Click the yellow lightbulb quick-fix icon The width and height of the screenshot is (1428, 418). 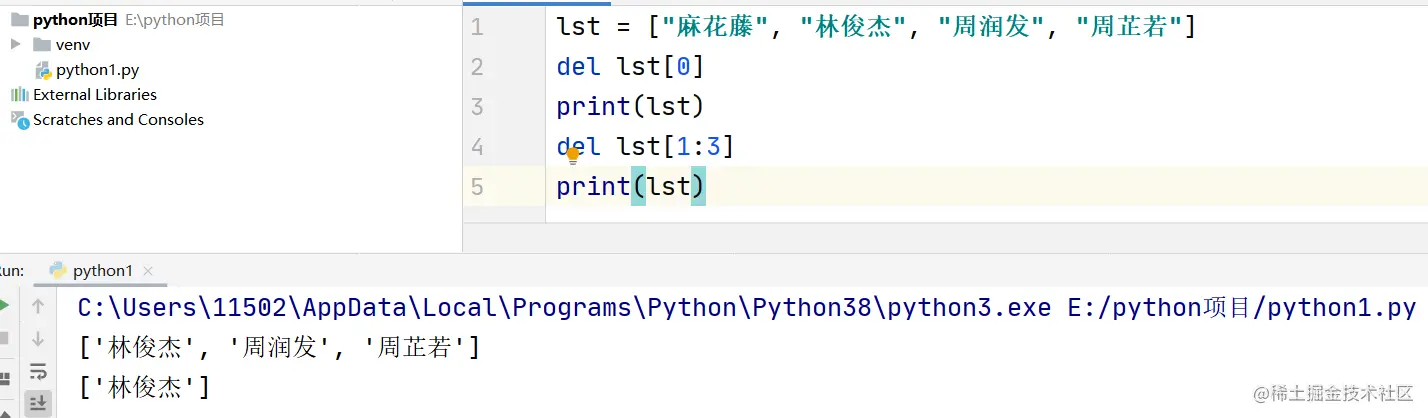[x=573, y=155]
